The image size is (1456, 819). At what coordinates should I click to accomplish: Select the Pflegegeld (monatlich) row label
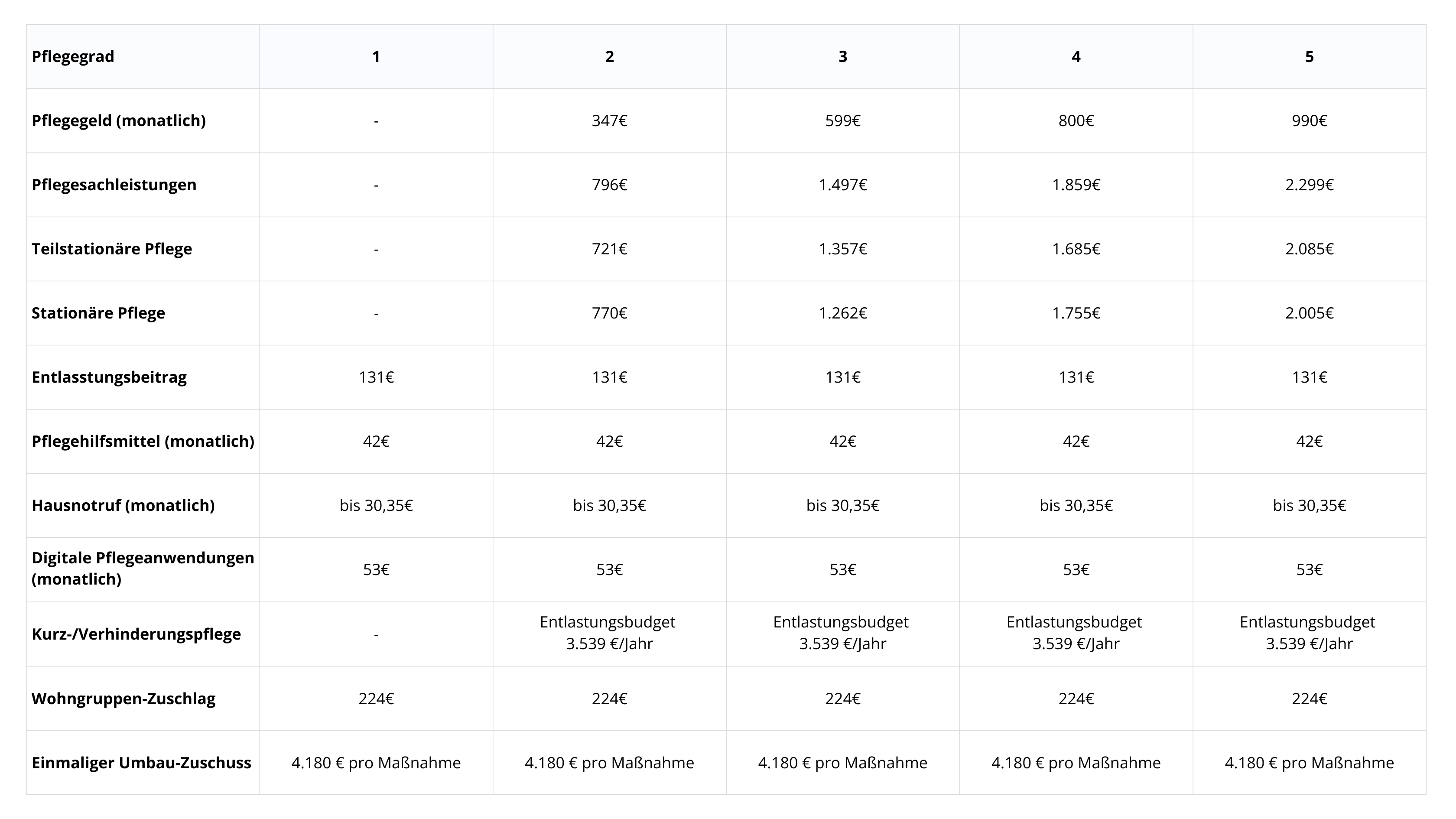click(x=119, y=120)
